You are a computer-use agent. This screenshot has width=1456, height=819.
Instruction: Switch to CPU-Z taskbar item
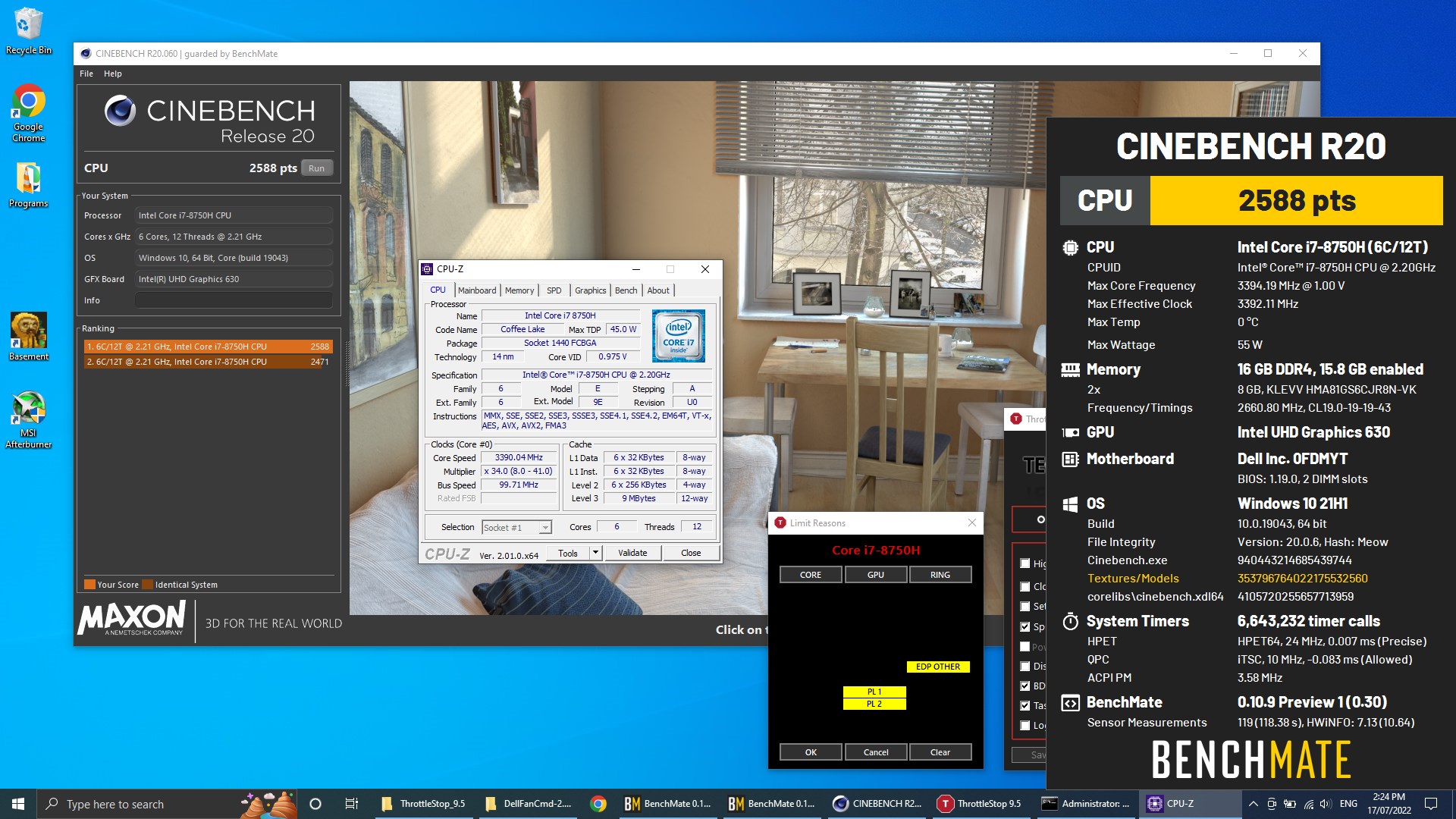(1188, 804)
